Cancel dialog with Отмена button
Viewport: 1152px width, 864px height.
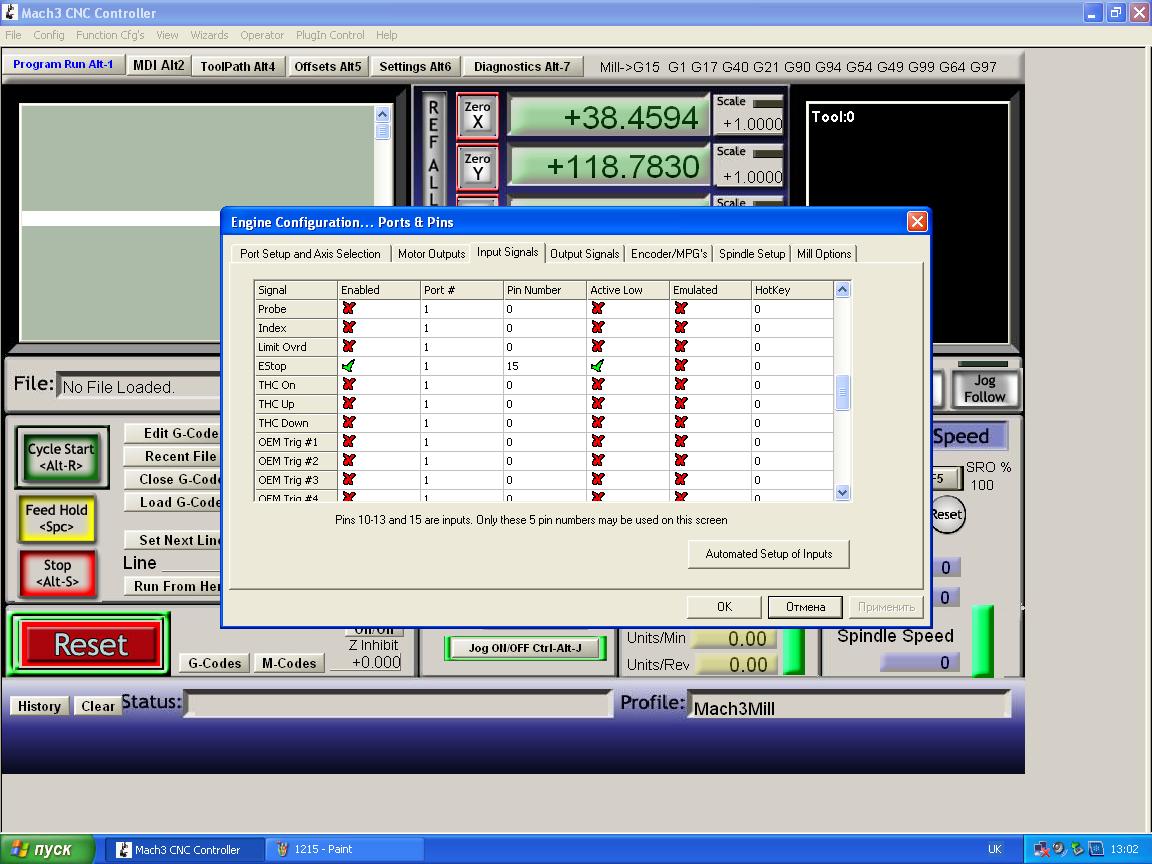pos(805,607)
